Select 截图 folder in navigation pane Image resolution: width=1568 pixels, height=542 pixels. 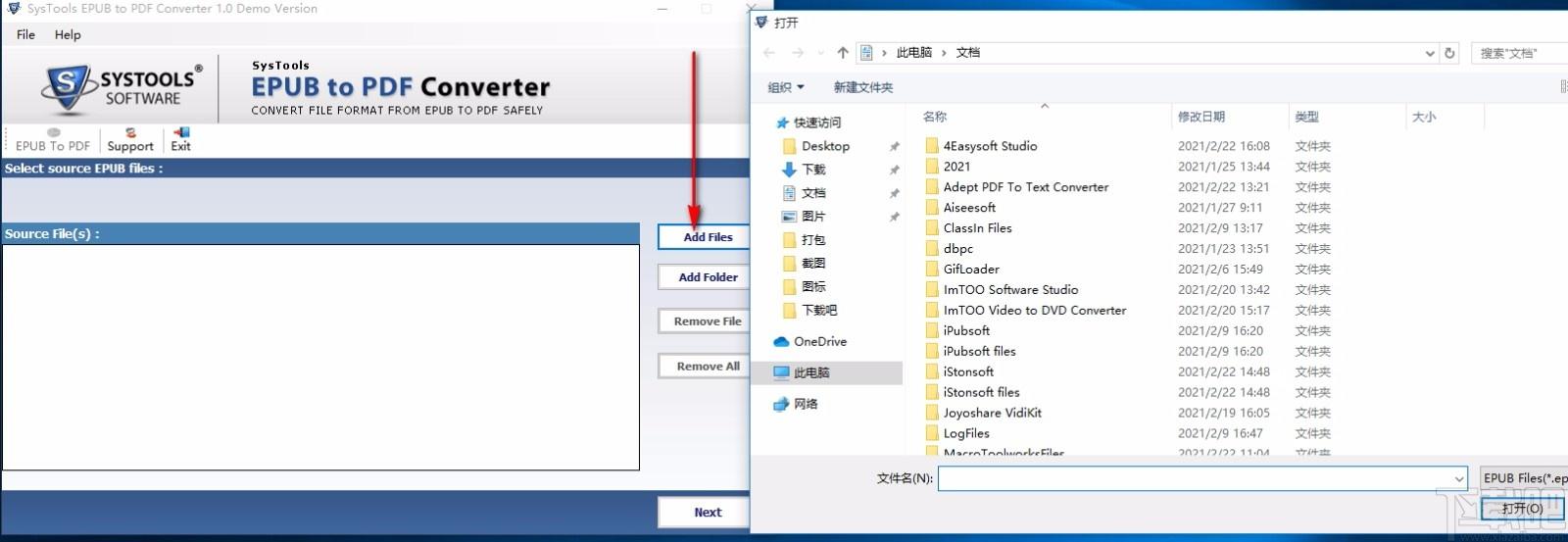813,264
